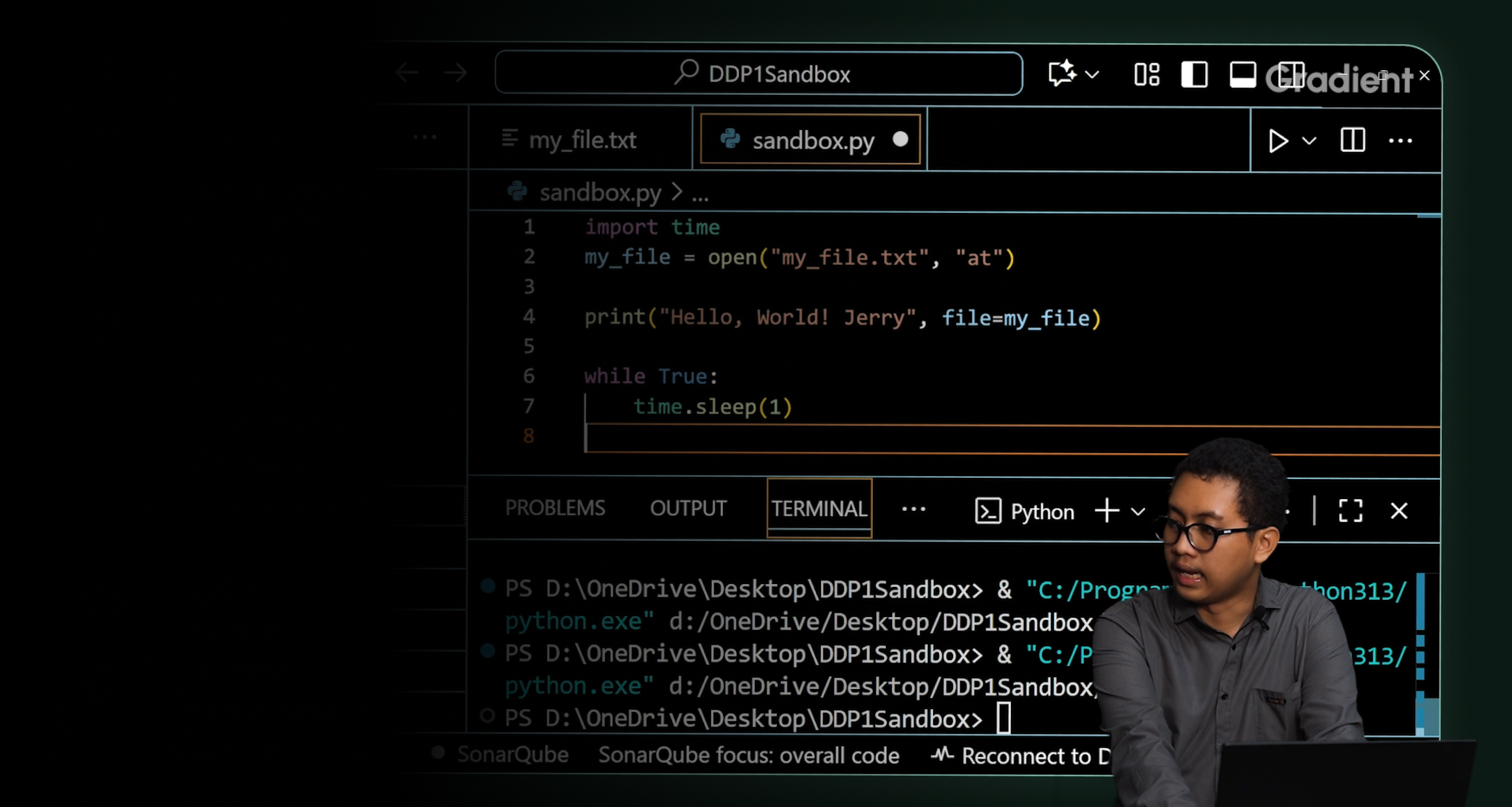Switch to the my_file.txt tab
The image size is (1512, 807).
[581, 140]
